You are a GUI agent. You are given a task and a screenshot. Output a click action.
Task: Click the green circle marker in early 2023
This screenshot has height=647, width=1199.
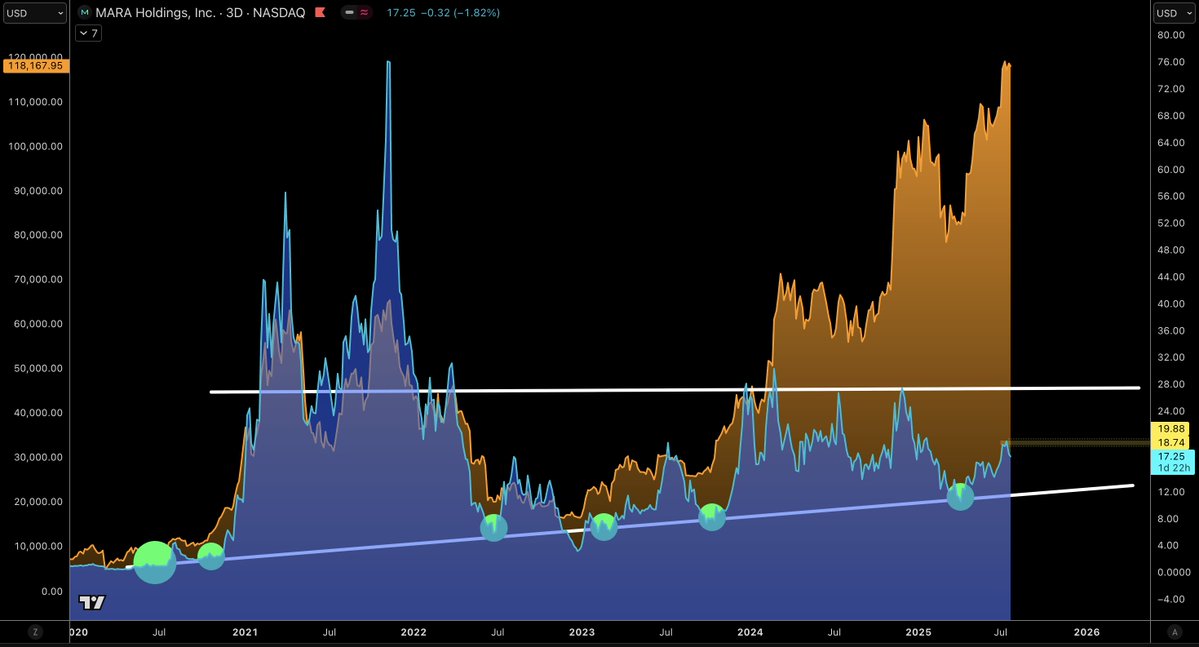tap(603, 526)
